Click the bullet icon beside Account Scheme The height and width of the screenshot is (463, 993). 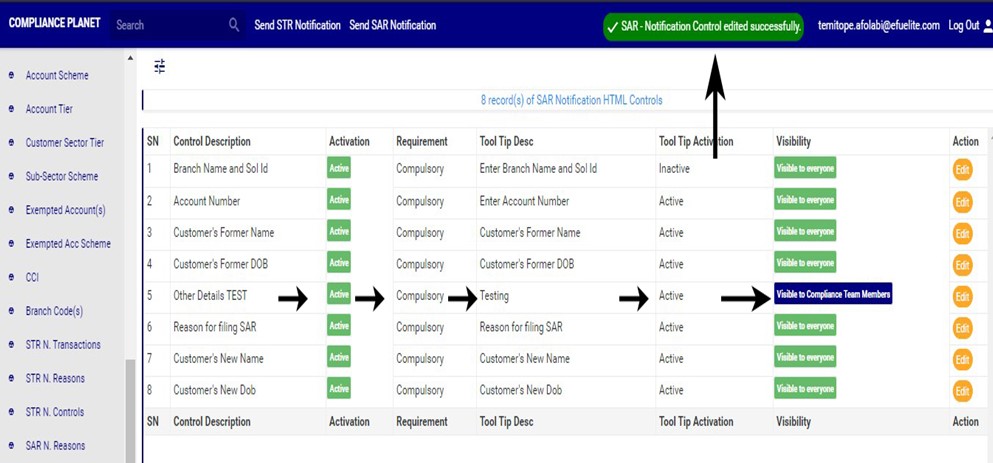click(x=12, y=76)
